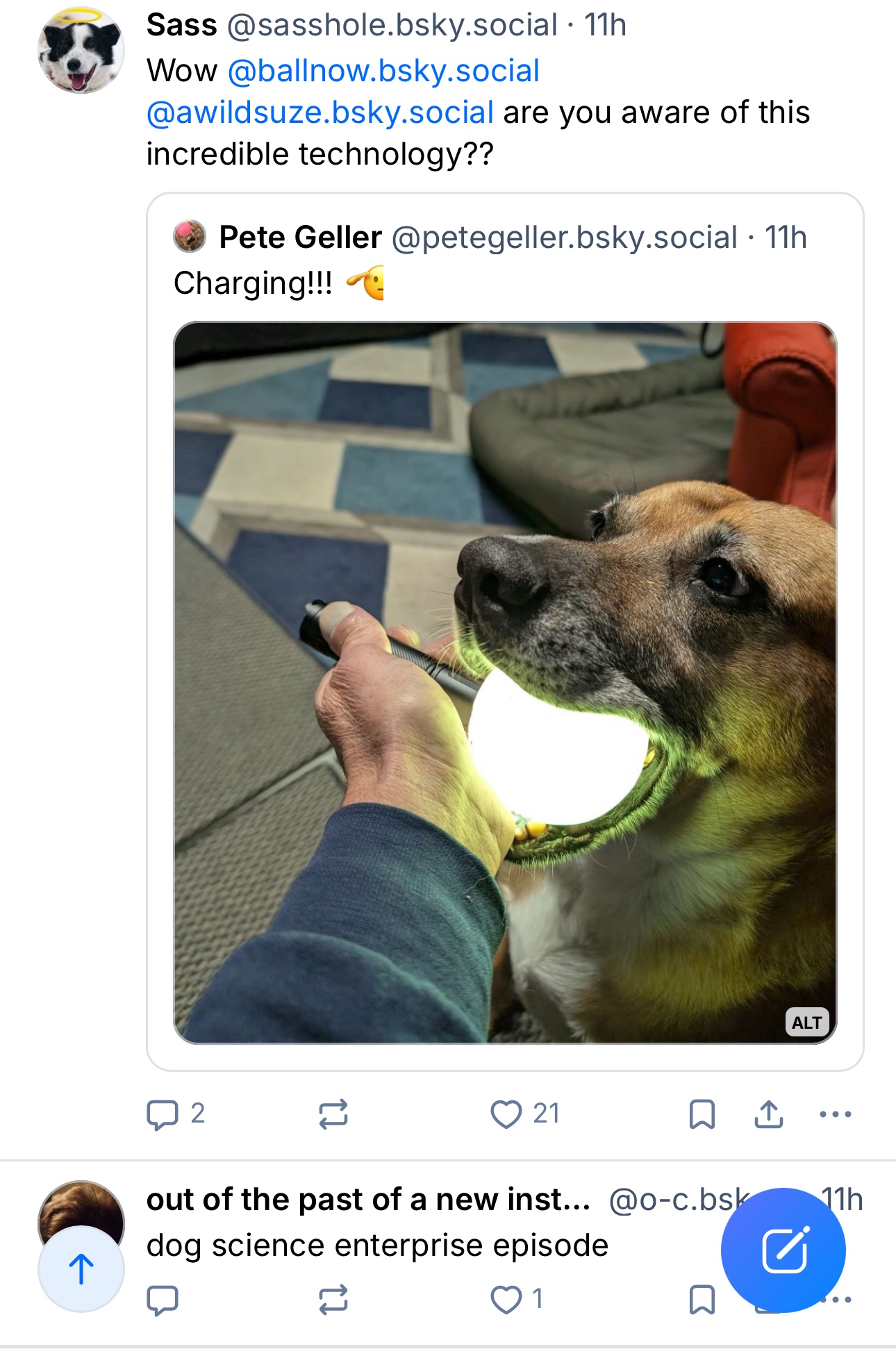This screenshot has height=1349, width=896.
Task: Open Sass's display name profile link
Action: tap(181, 26)
